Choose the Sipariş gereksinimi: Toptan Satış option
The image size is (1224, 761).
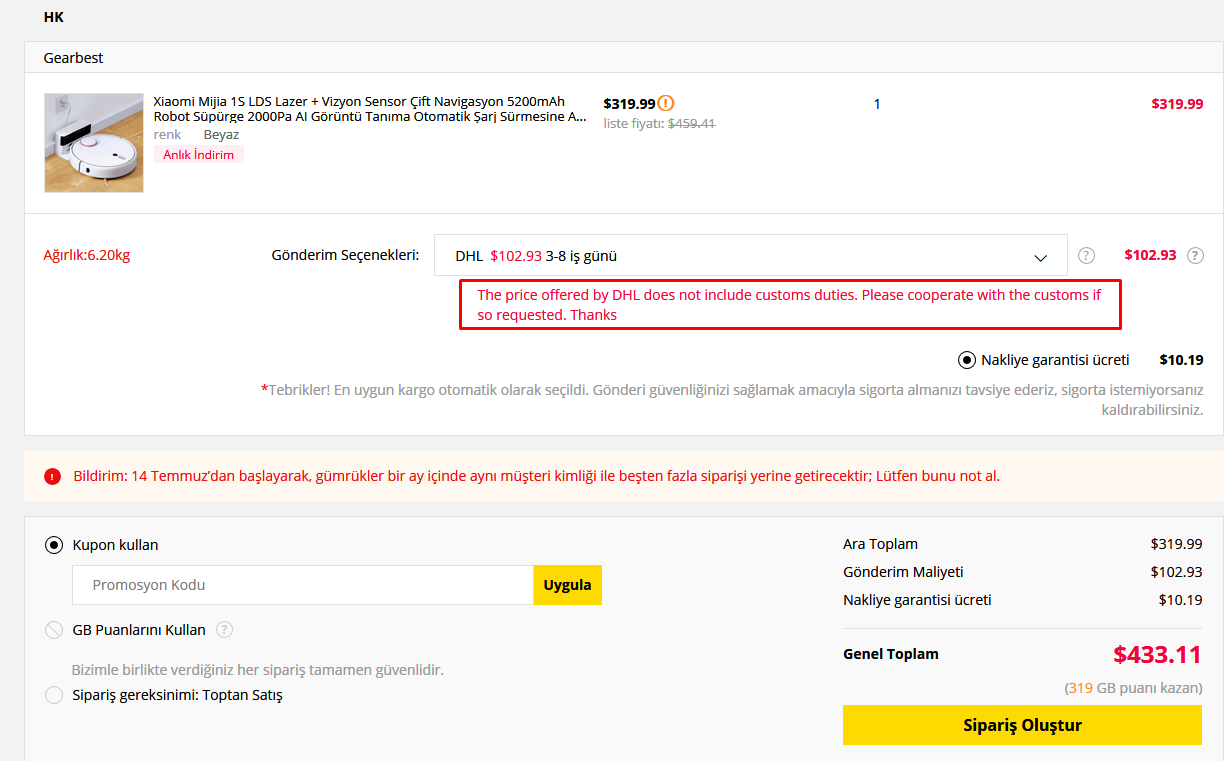(54, 695)
